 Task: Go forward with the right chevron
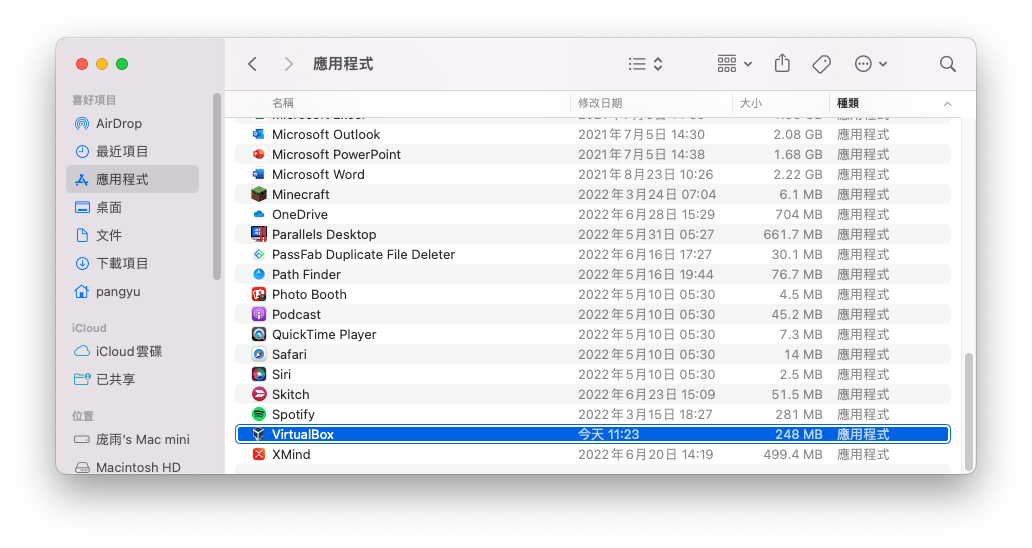[x=288, y=64]
